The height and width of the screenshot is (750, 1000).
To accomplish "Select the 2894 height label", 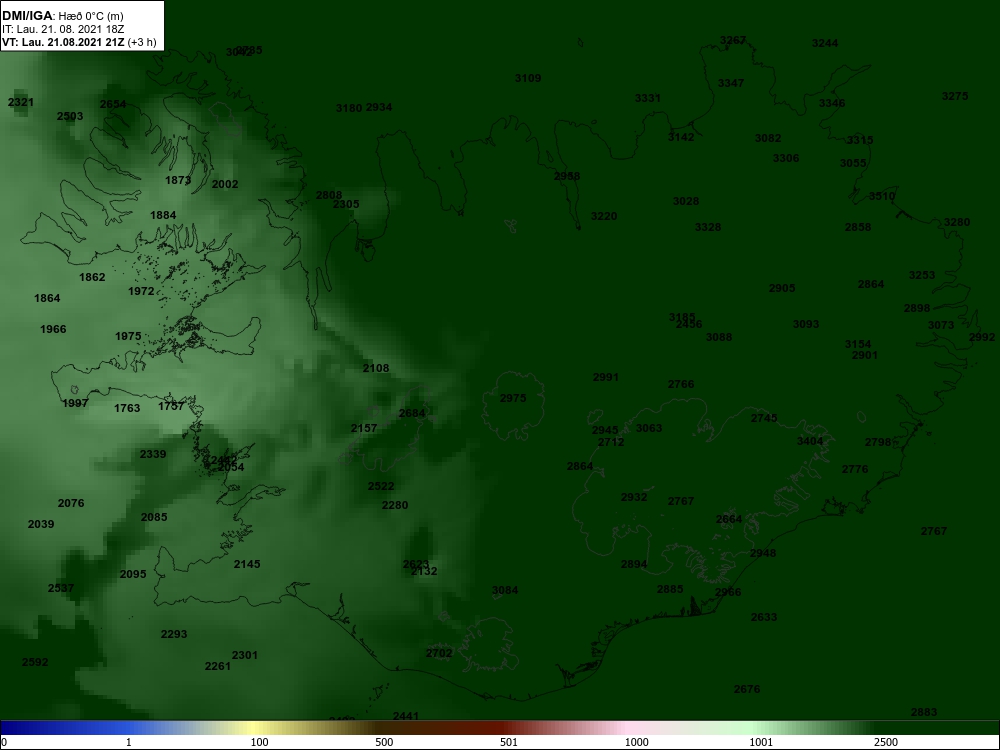I will [x=634, y=564].
